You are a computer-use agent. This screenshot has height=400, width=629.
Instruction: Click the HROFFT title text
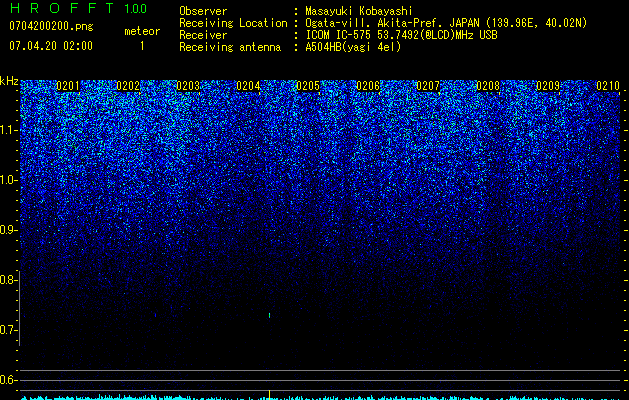click(x=62, y=8)
